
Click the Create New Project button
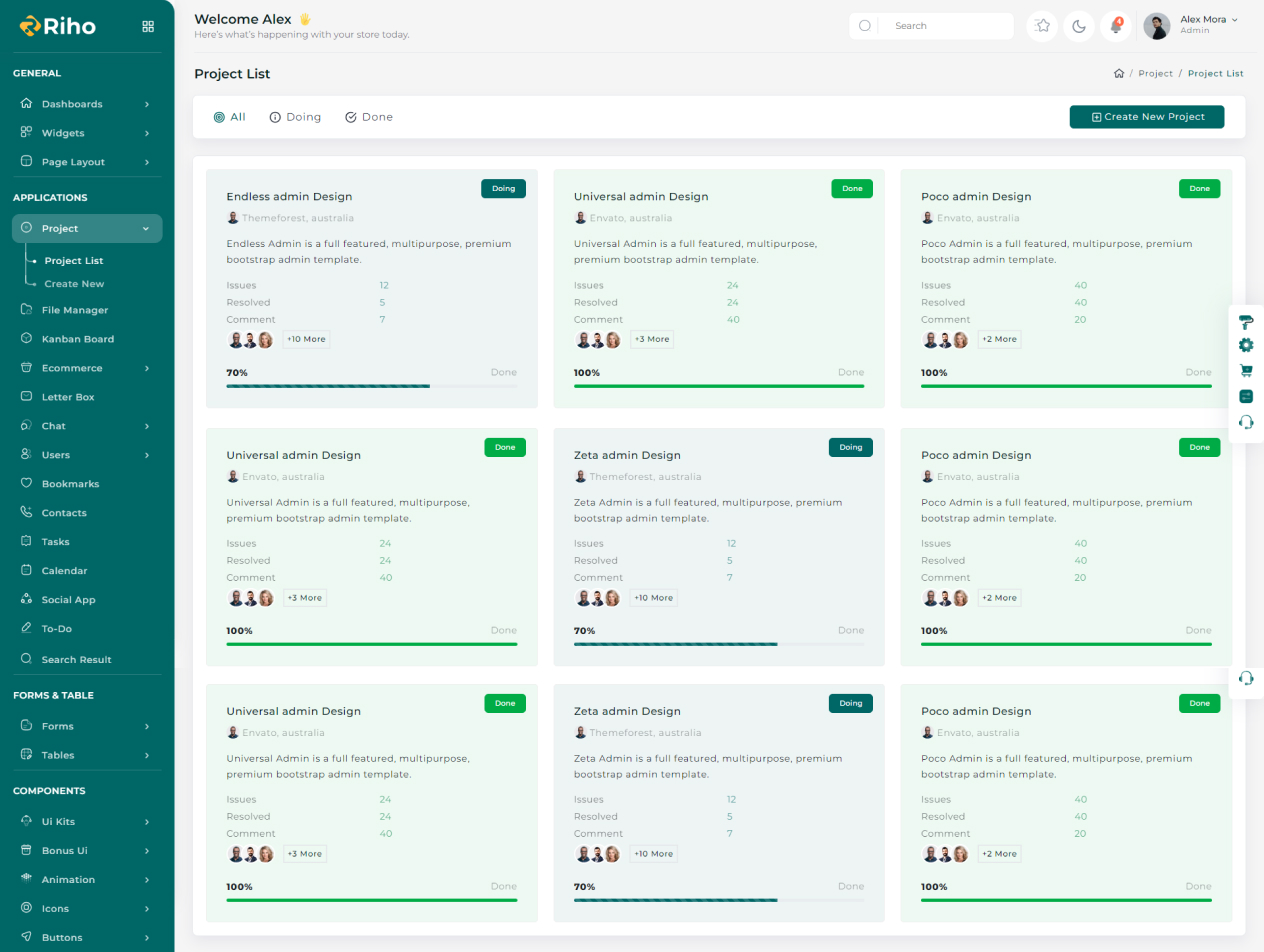1146,117
